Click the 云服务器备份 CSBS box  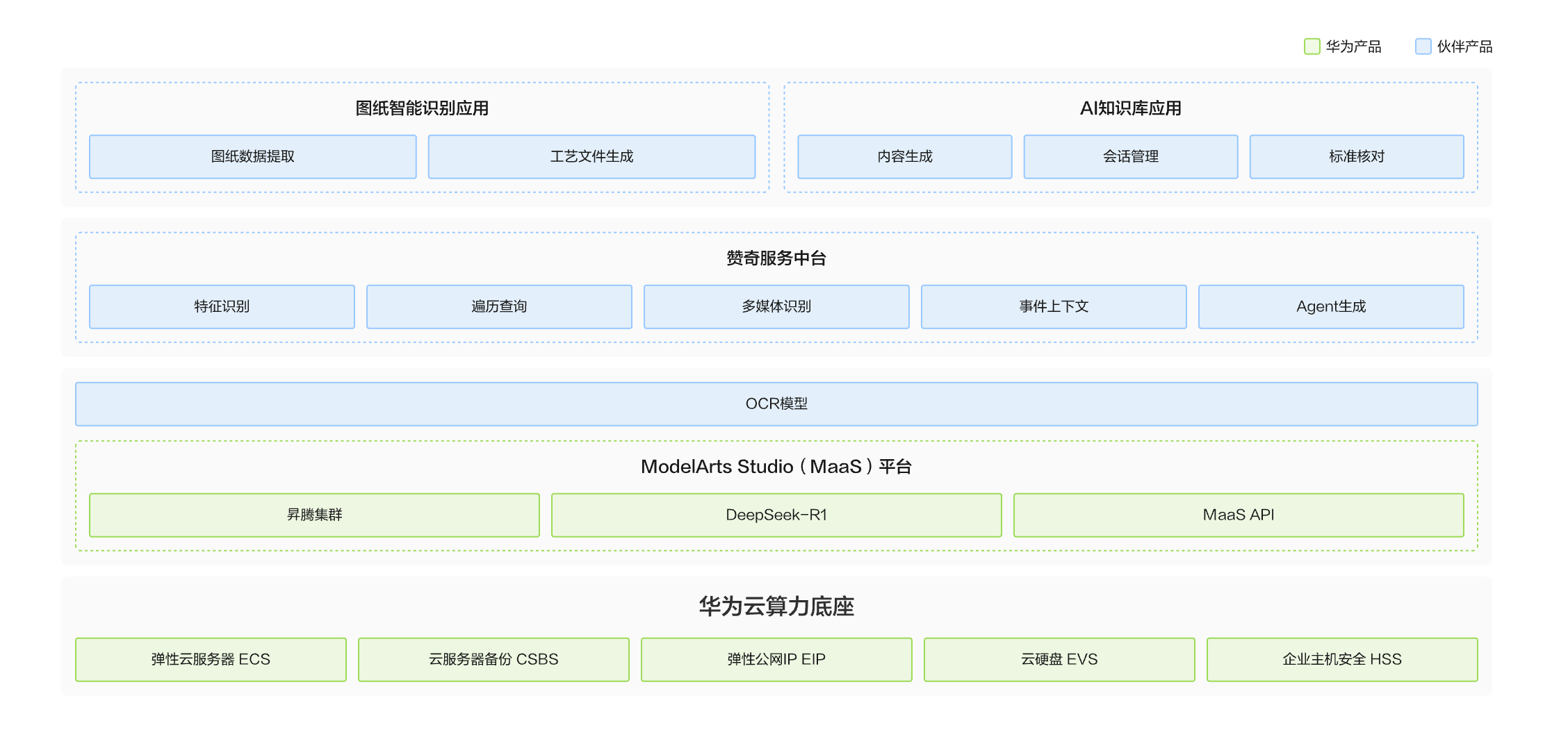[493, 659]
